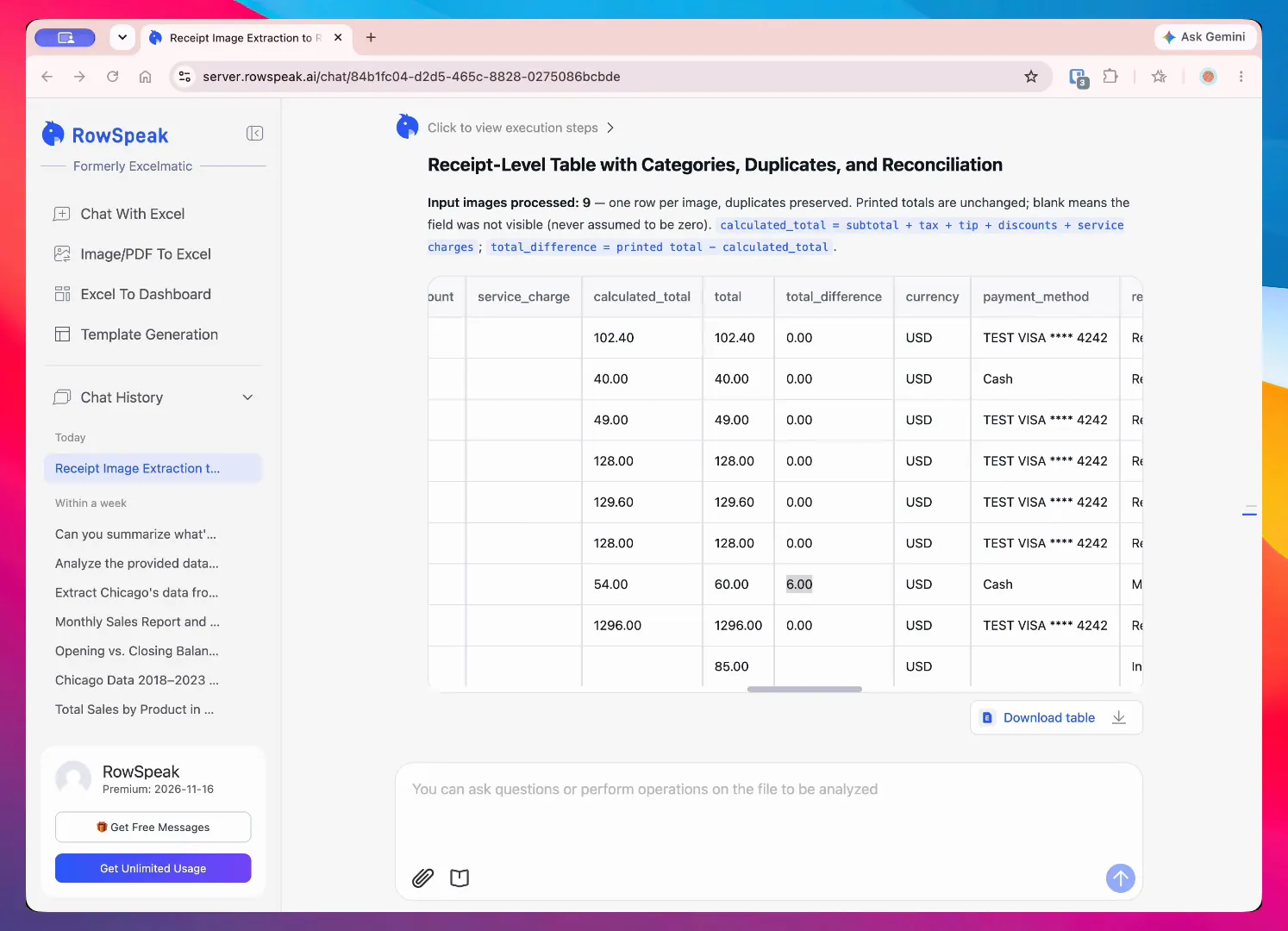
Task: Open 'Total Sales by Product in ...' chat
Action: pos(134,709)
